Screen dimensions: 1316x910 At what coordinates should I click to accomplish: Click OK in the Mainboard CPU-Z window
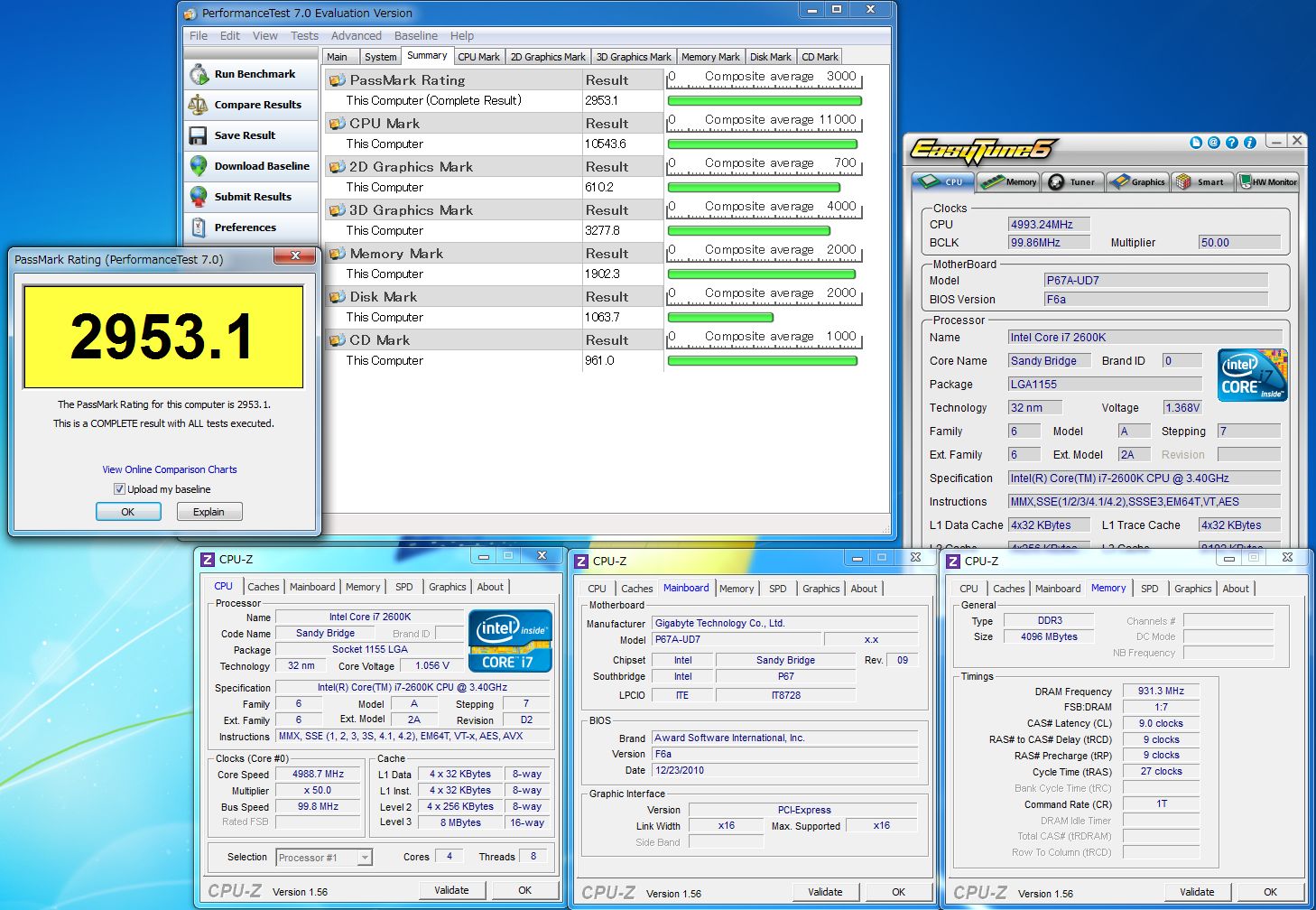[898, 892]
